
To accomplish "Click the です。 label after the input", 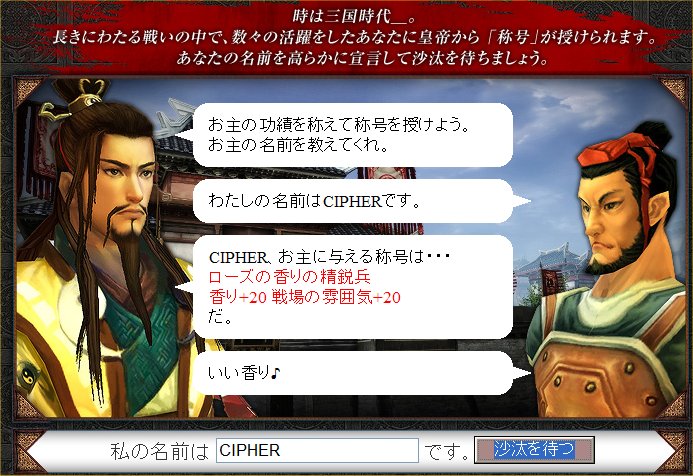I will pyautogui.click(x=446, y=451).
